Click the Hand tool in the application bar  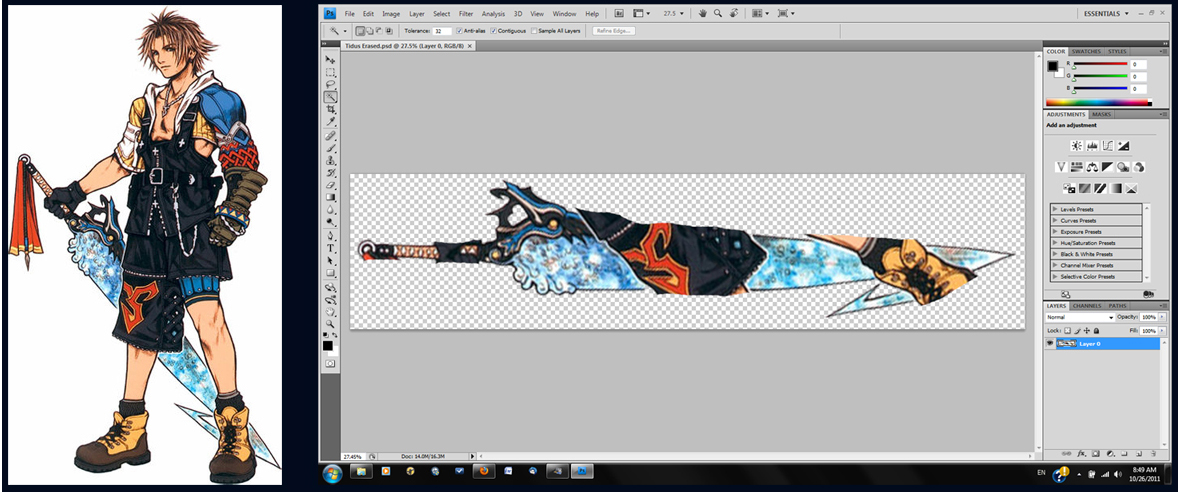tap(703, 13)
